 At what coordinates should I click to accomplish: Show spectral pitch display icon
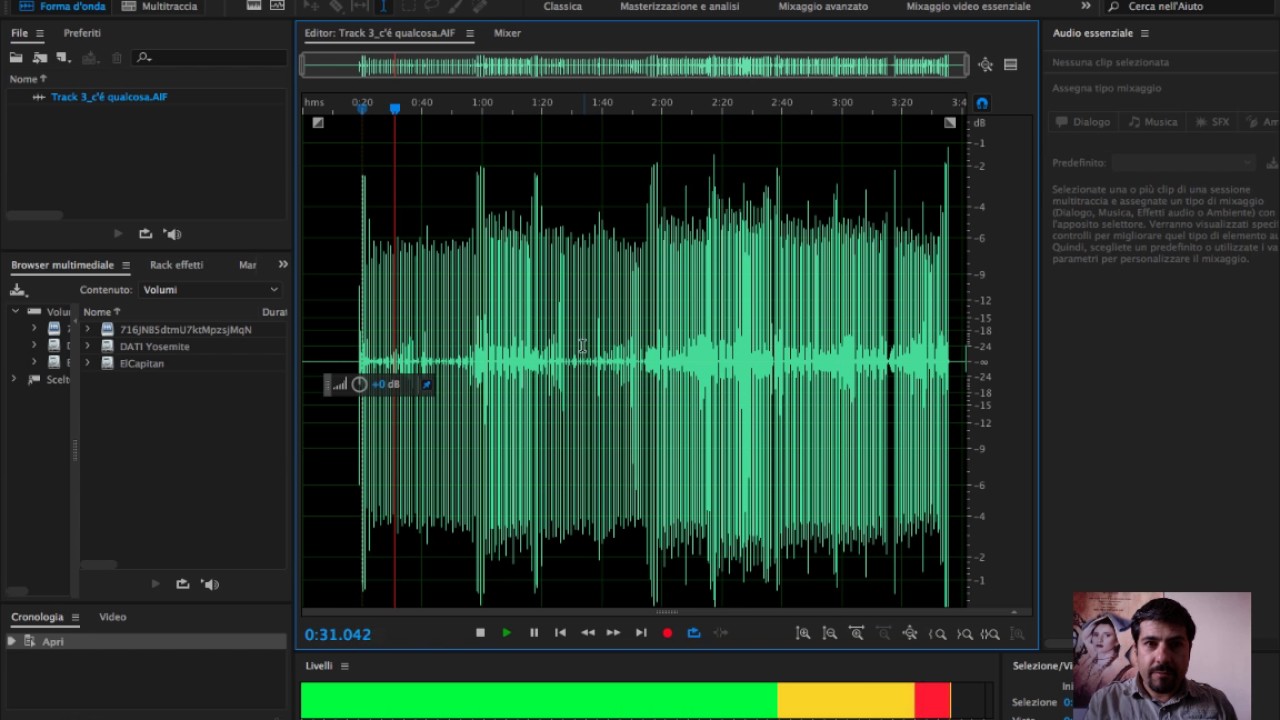(x=278, y=5)
